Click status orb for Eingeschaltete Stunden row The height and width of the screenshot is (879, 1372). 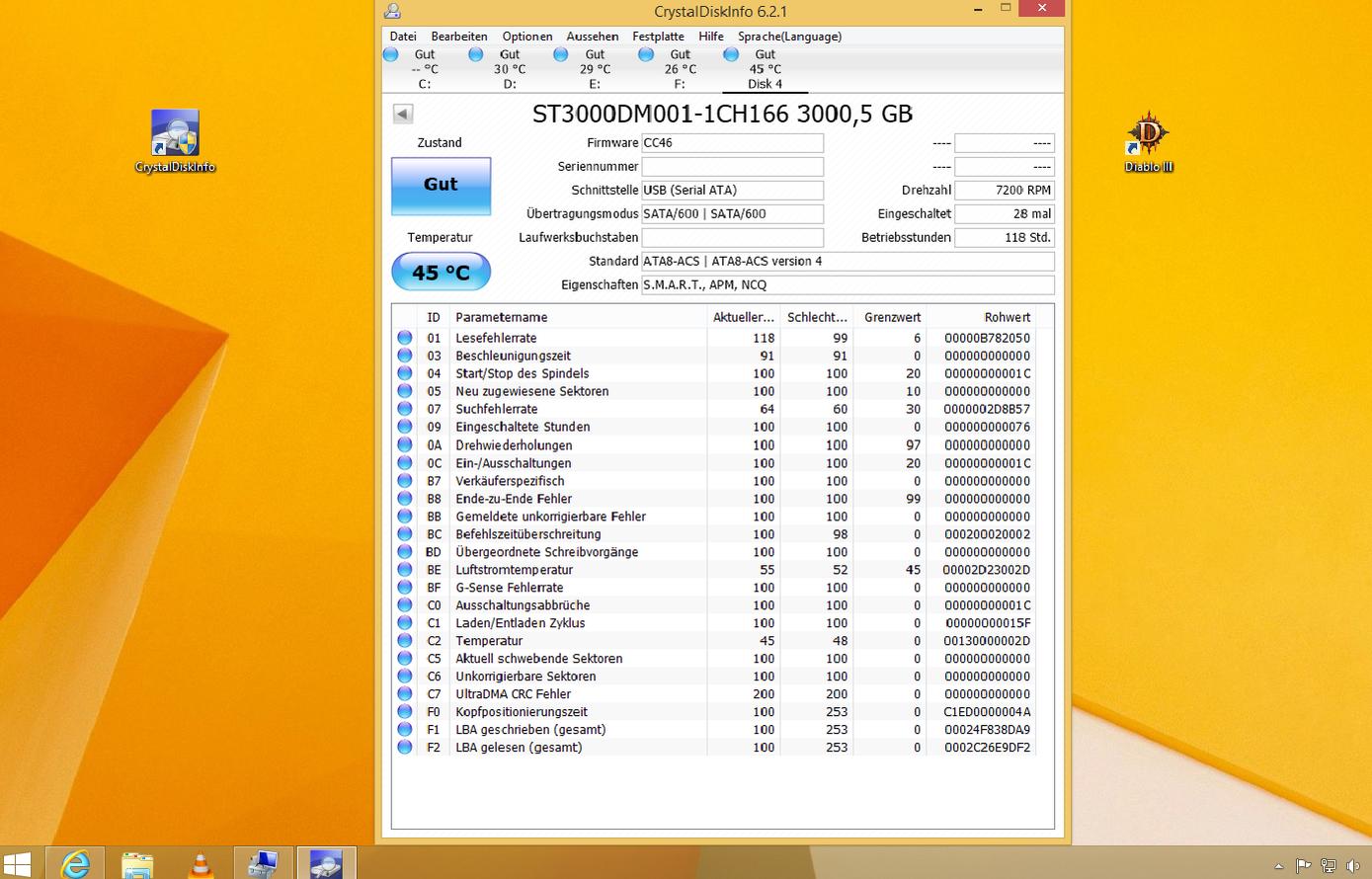click(405, 427)
